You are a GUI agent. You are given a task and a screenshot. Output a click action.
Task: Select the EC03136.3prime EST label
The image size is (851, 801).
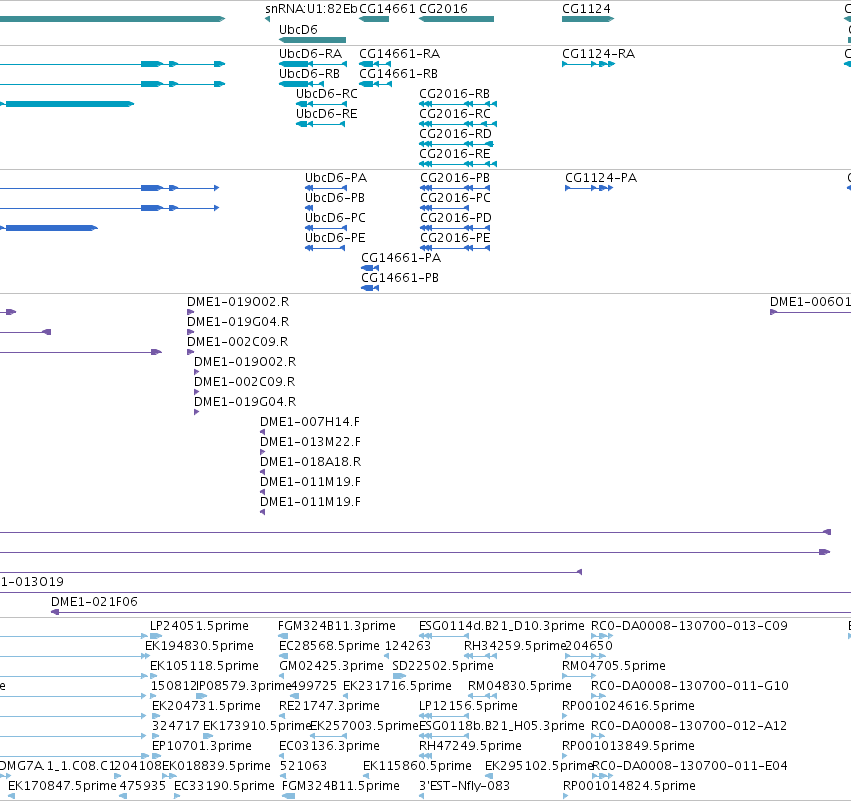(329, 747)
